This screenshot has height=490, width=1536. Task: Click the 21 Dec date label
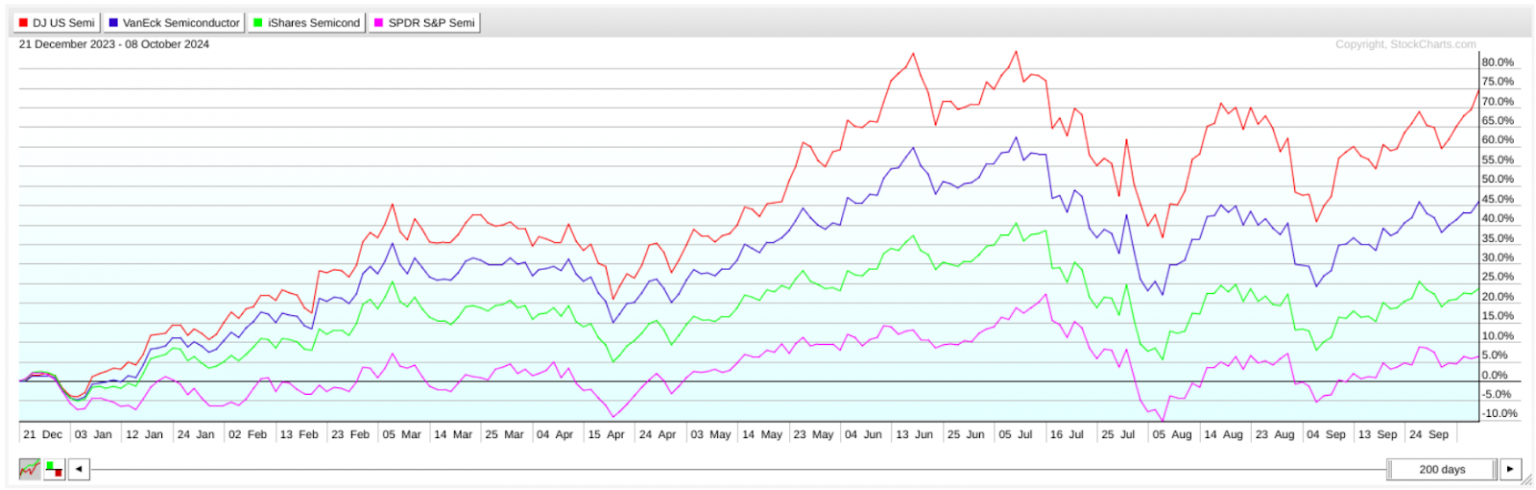42,436
